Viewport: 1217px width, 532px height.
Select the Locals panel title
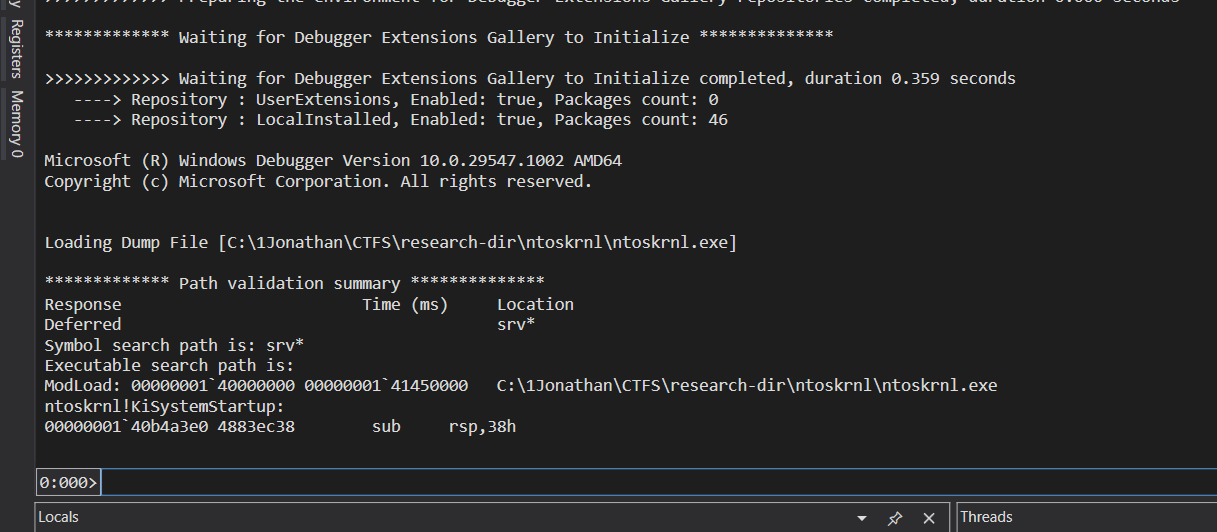click(x=59, y=517)
